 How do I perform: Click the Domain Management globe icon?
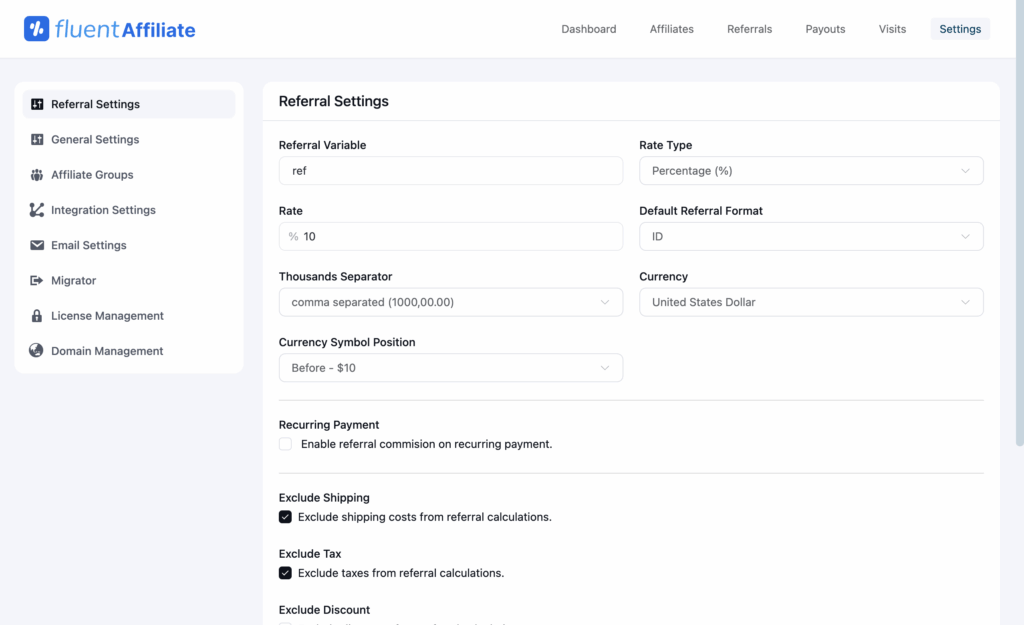(37, 351)
